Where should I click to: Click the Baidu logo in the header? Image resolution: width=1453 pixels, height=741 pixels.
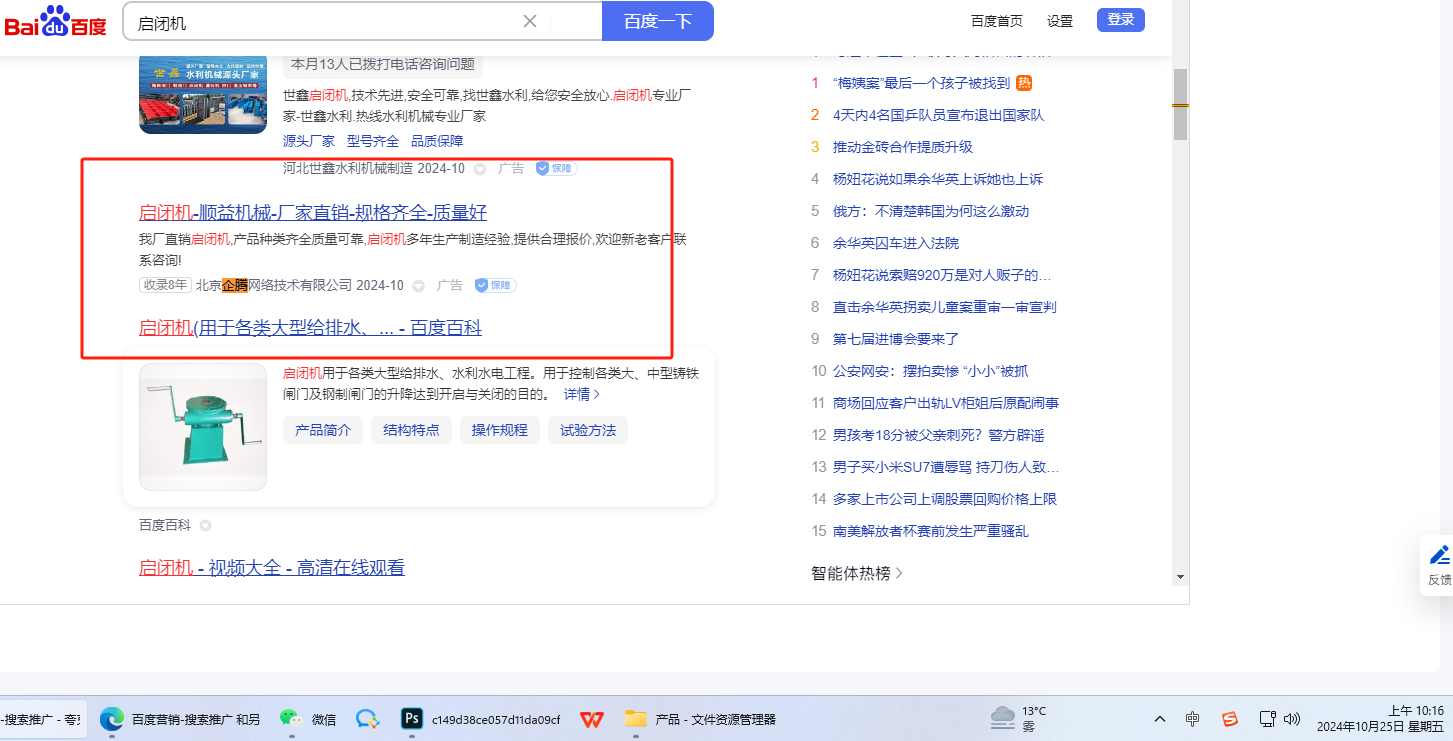56,22
